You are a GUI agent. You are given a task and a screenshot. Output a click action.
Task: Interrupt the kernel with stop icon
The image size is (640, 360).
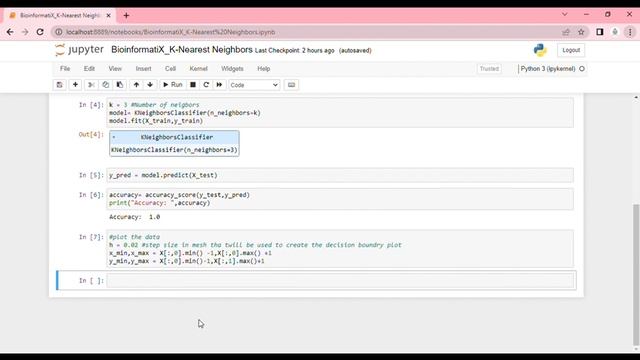click(x=193, y=85)
